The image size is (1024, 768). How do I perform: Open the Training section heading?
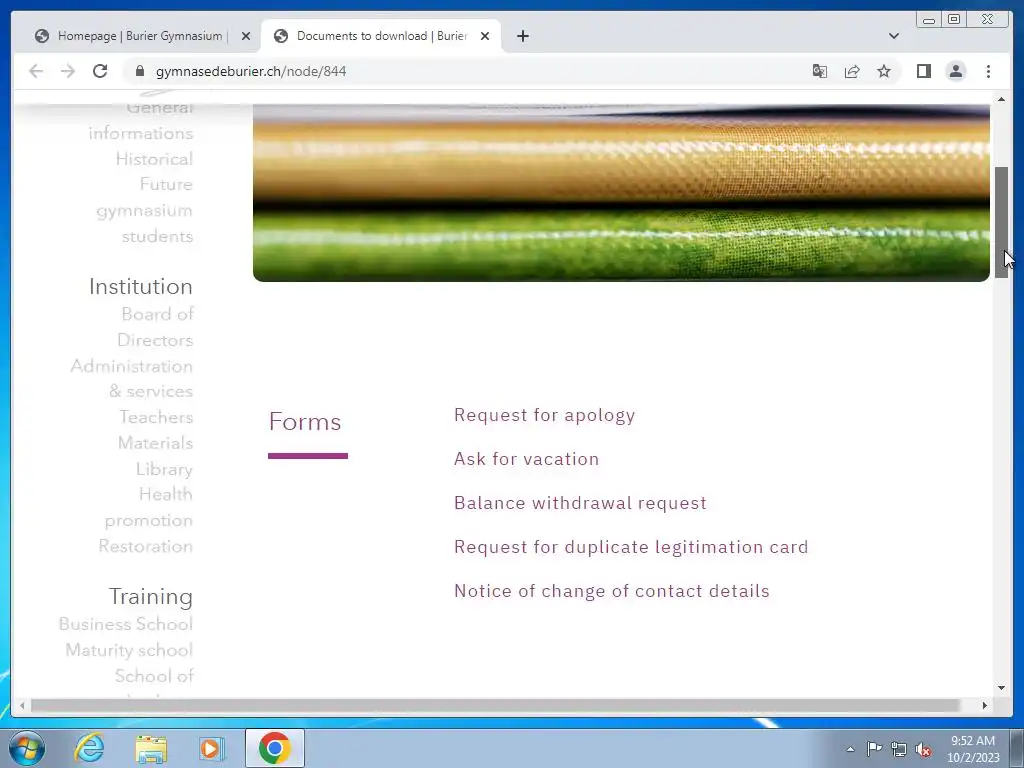[x=150, y=597]
